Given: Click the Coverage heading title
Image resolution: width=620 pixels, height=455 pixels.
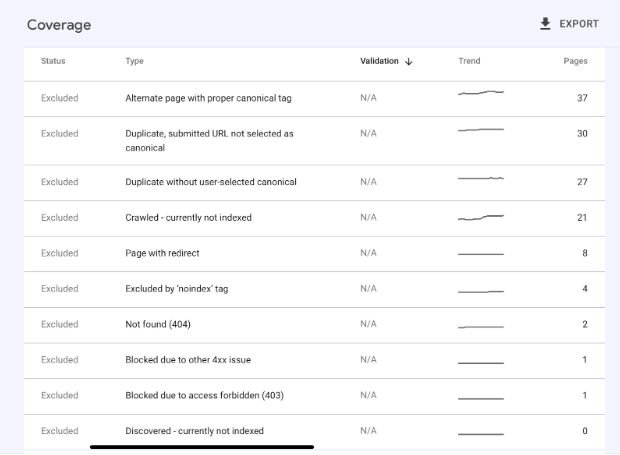Looking at the screenshot, I should (59, 25).
